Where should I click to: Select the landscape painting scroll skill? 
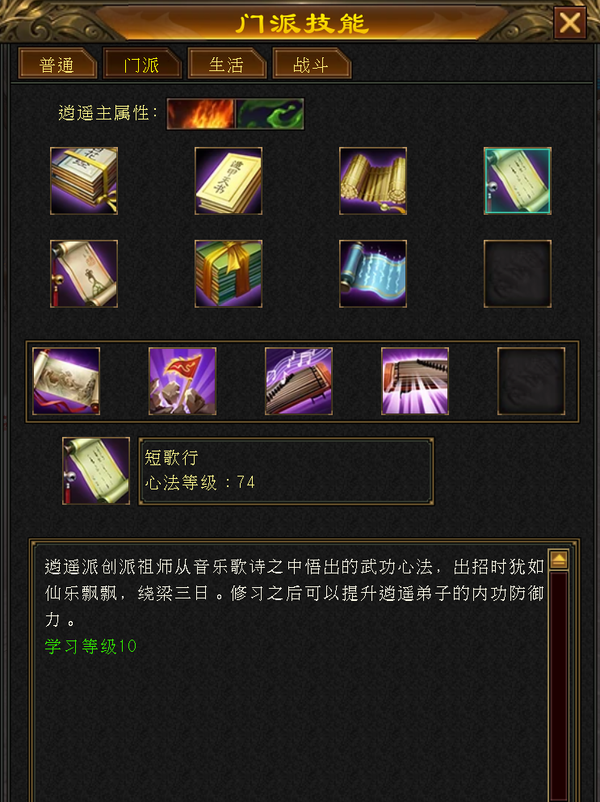66,381
